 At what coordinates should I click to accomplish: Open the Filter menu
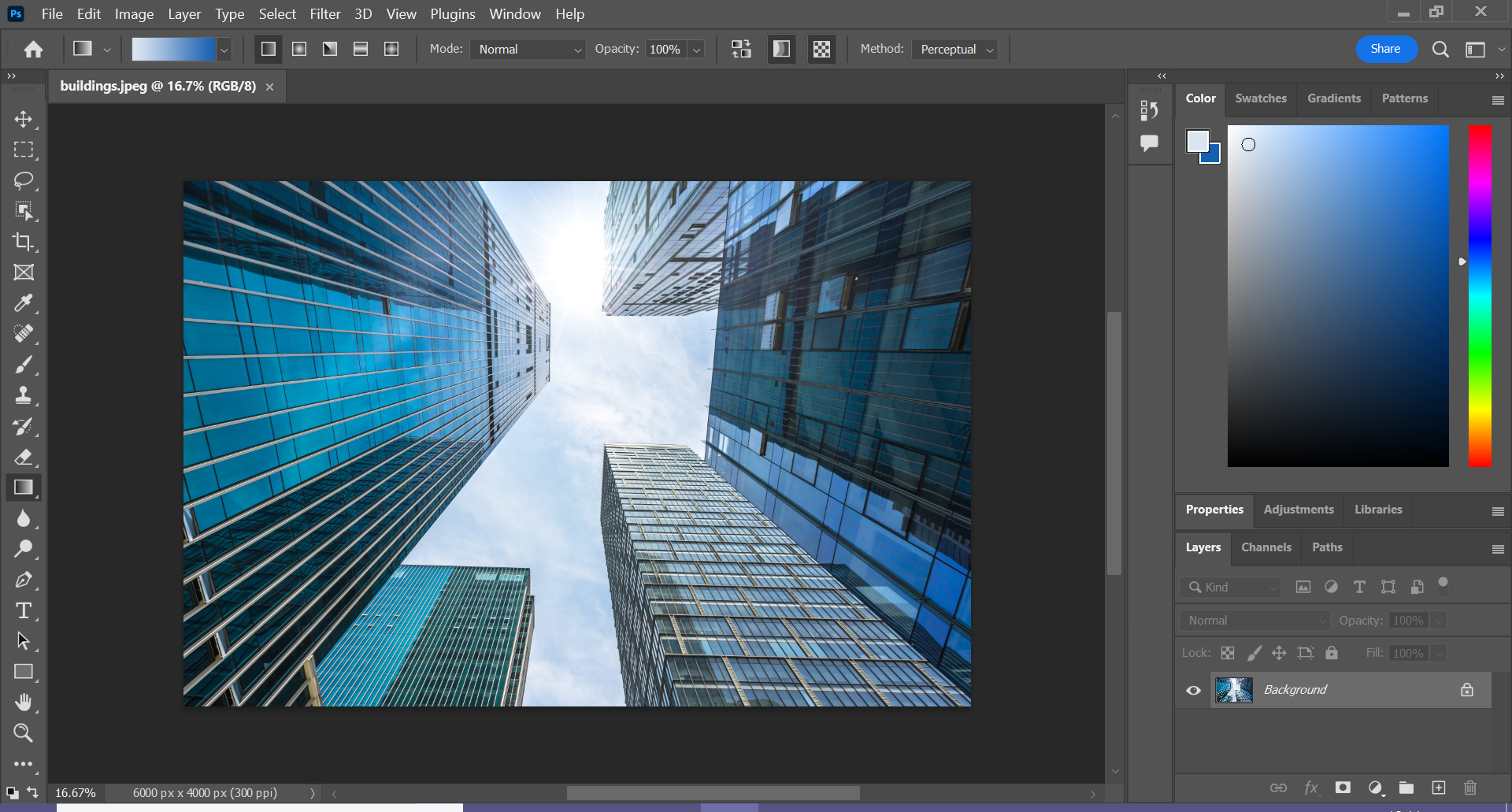click(324, 14)
